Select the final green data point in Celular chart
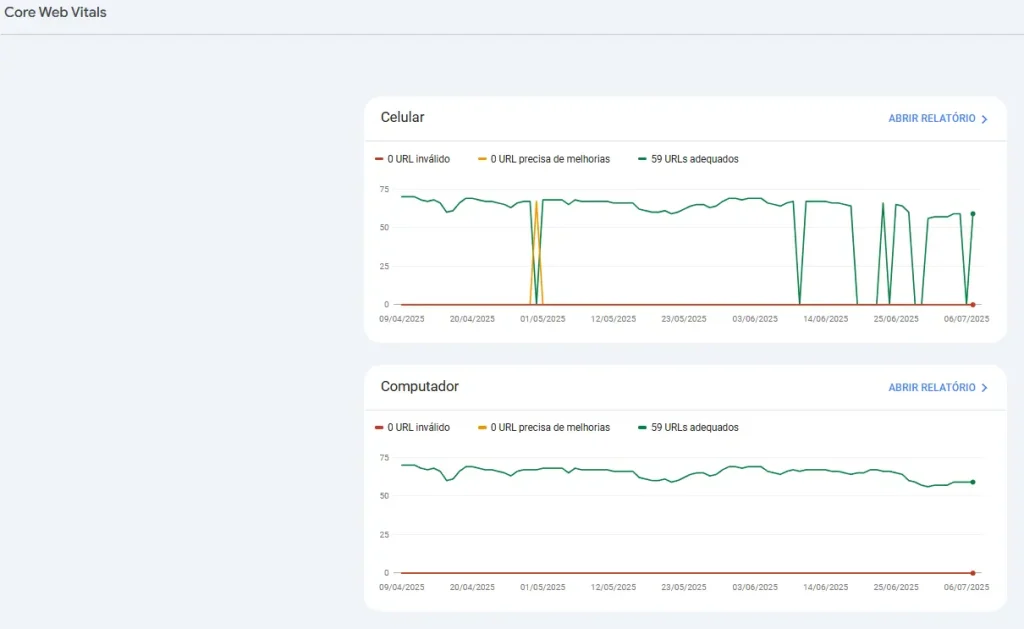The height and width of the screenshot is (629, 1024). coord(973,213)
